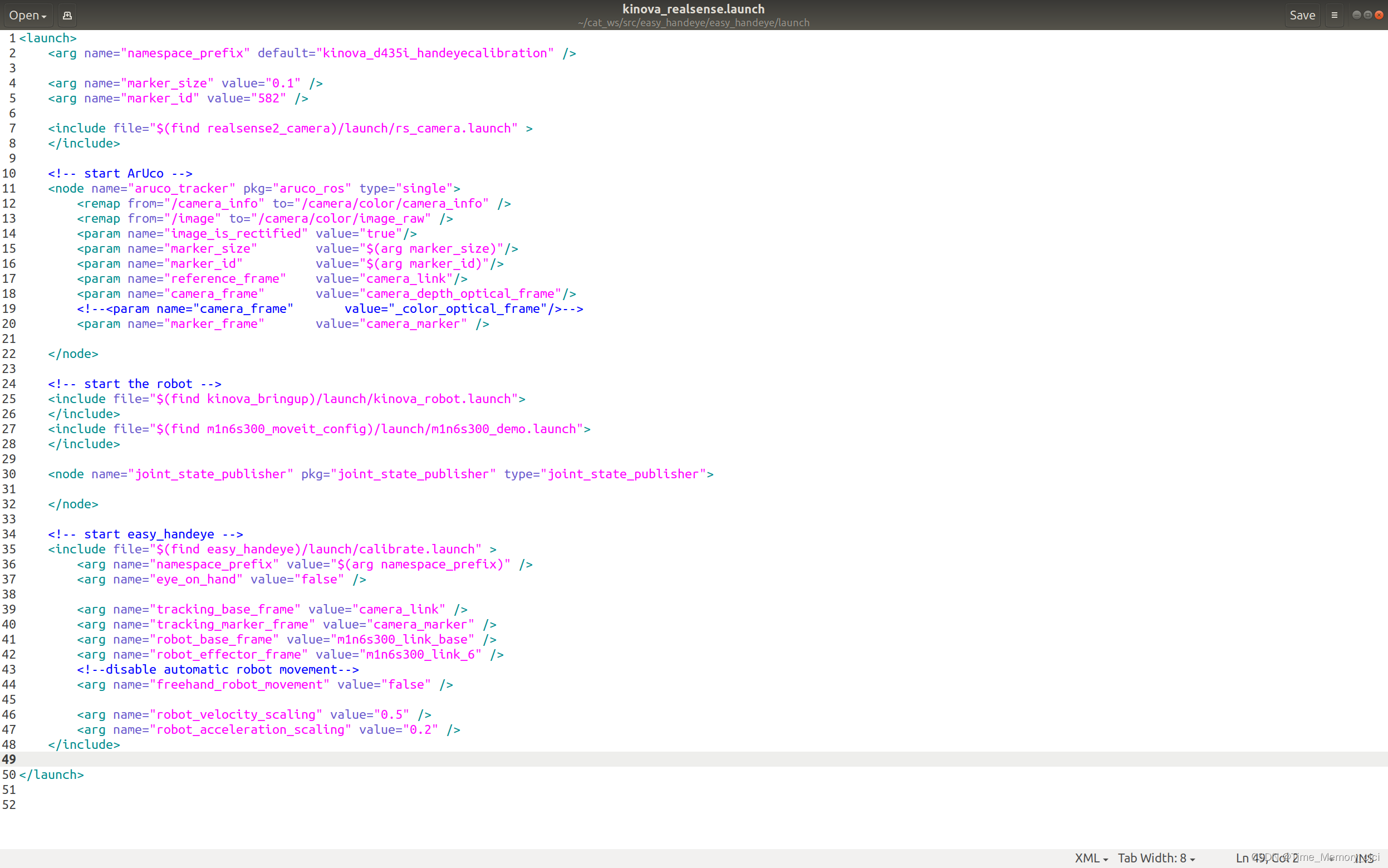This screenshot has width=1388, height=868.
Task: Click the "start ArUco" comment
Action: pos(120,173)
